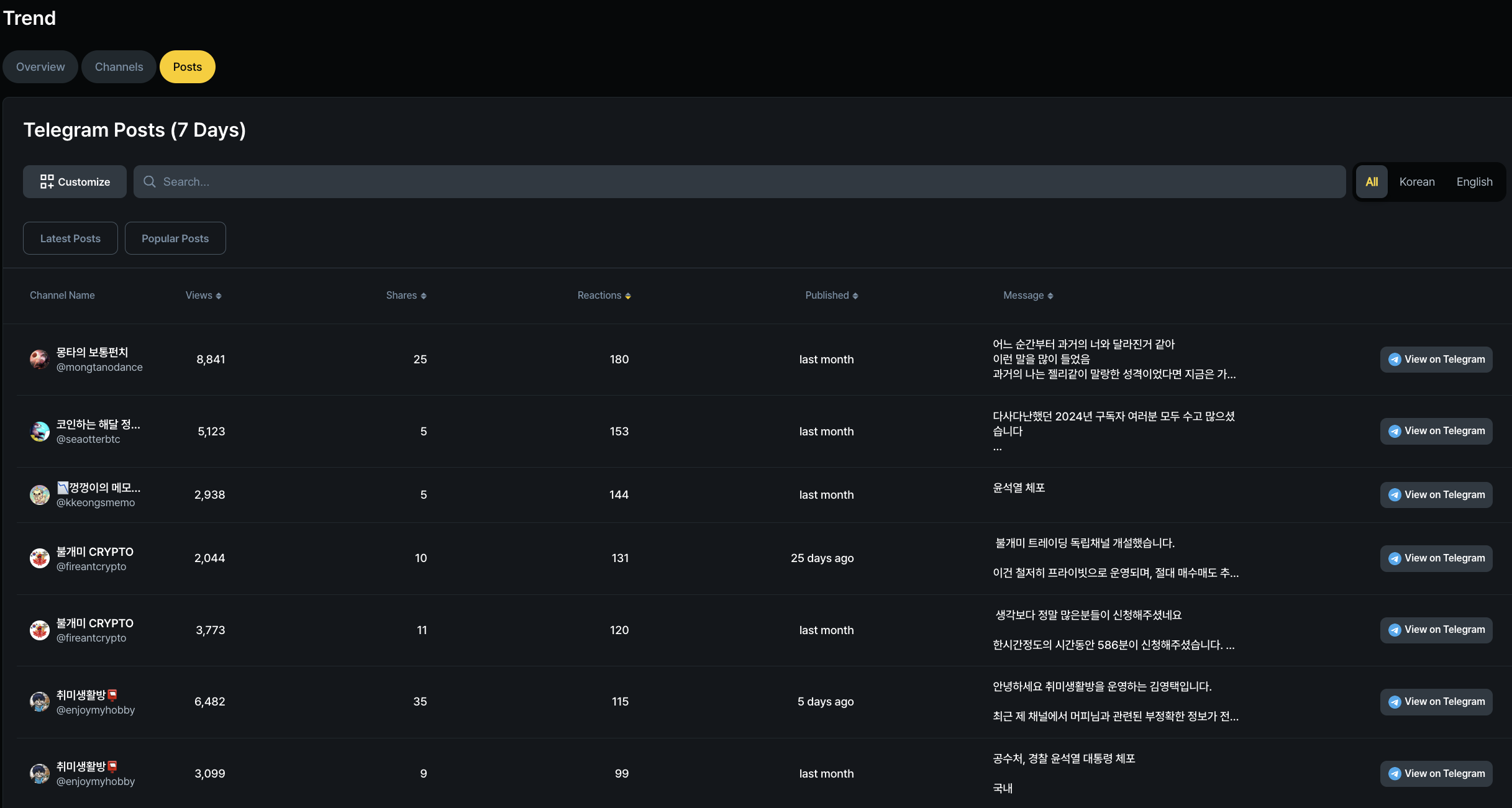Sort by Published column arrows
Image resolution: width=1512 pixels, height=808 pixels.
pyautogui.click(x=855, y=296)
